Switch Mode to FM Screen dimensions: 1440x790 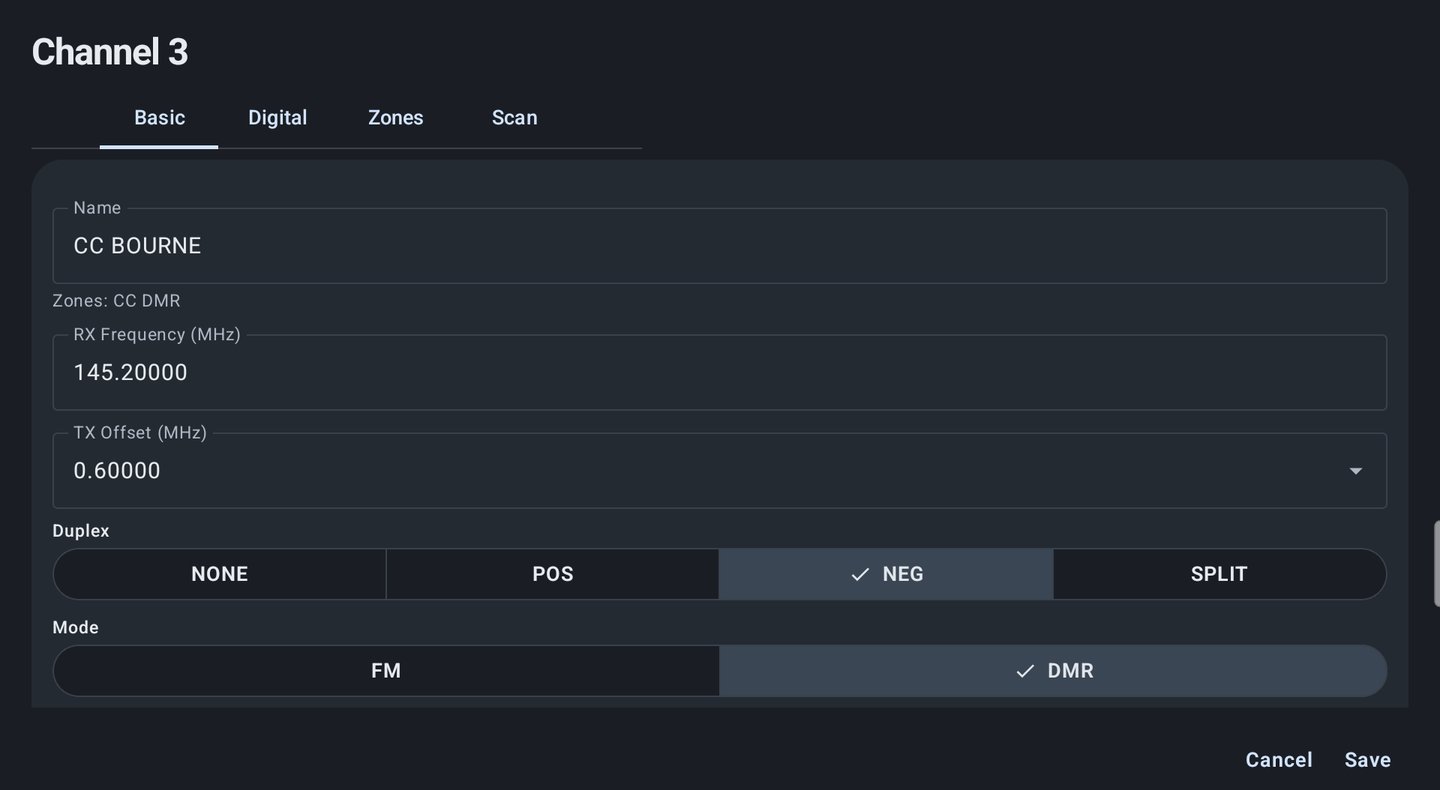point(386,671)
